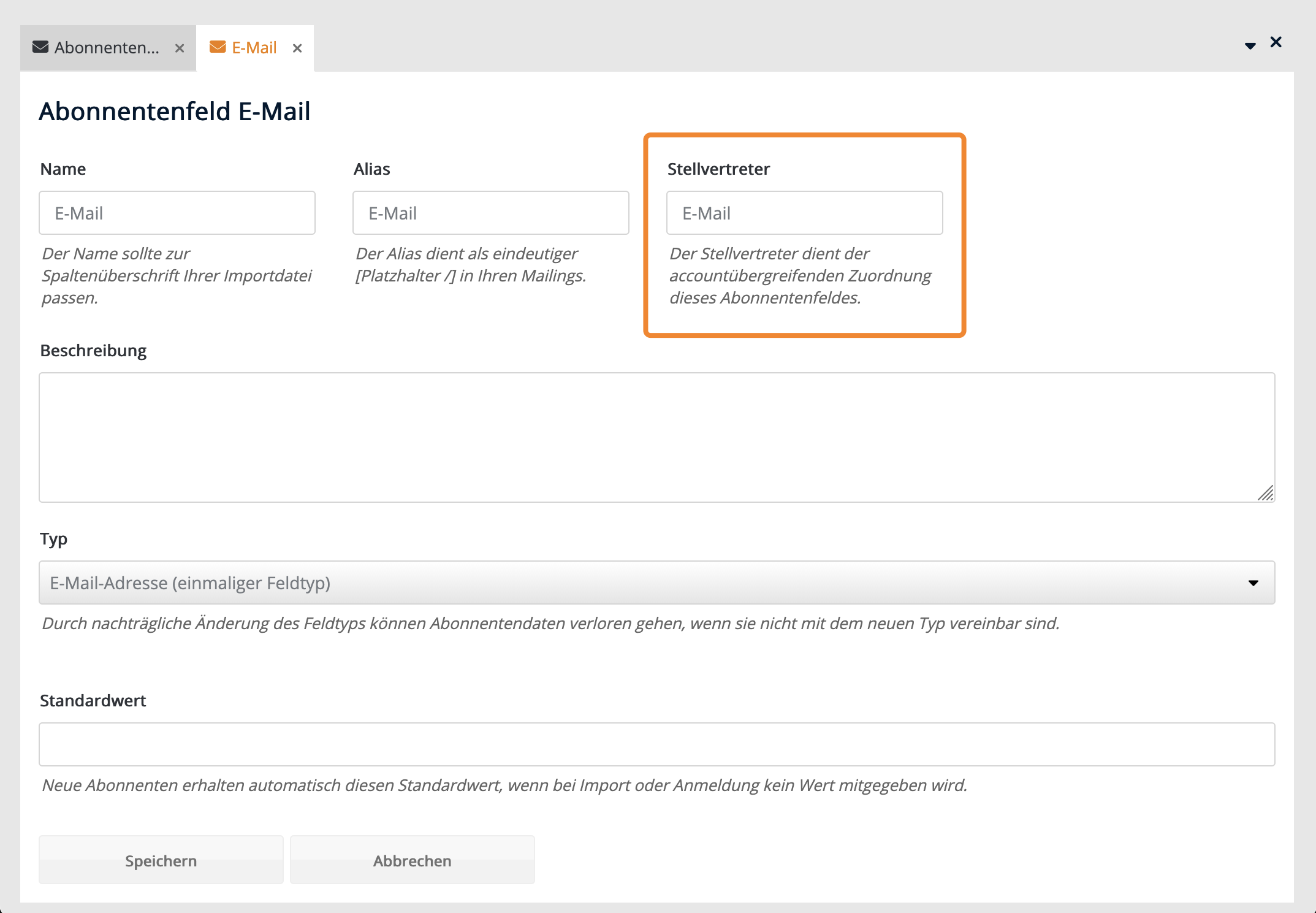Select the E-Mail tab
Screen dimensions: 1316x913
click(254, 48)
